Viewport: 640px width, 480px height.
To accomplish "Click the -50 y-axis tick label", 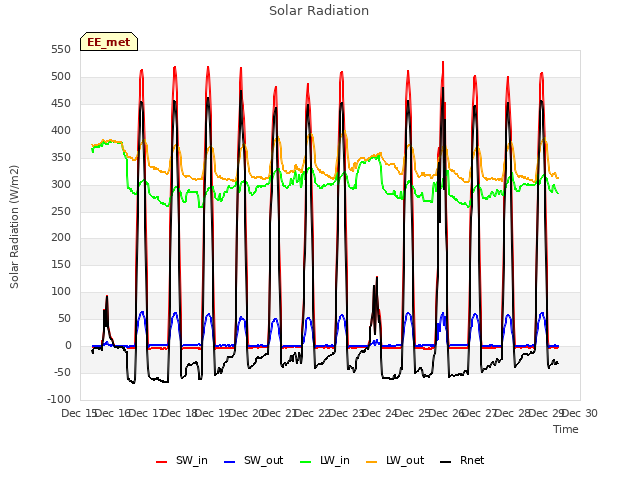I will click(62, 372).
